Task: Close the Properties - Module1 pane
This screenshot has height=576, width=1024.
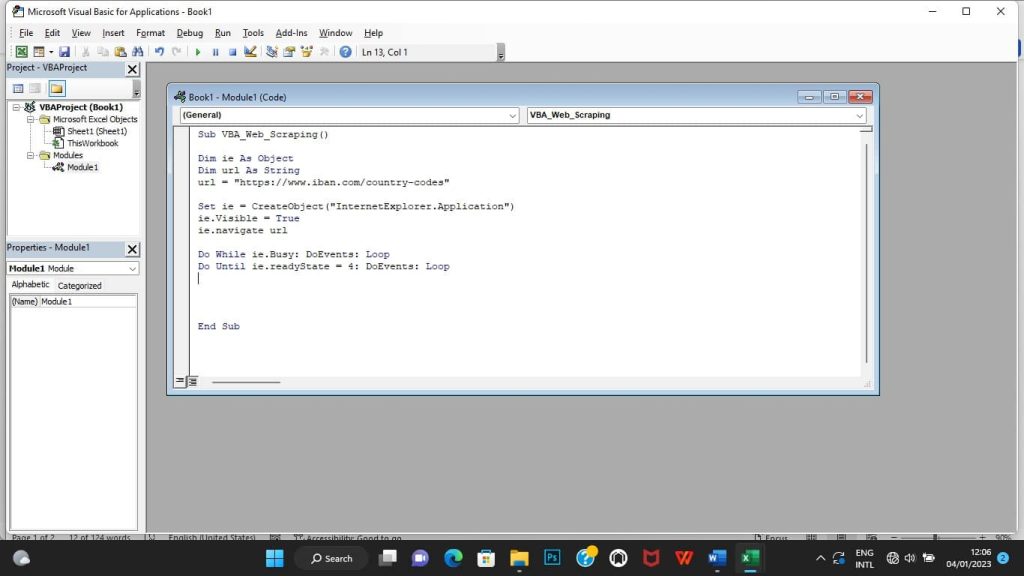Action: (x=132, y=249)
